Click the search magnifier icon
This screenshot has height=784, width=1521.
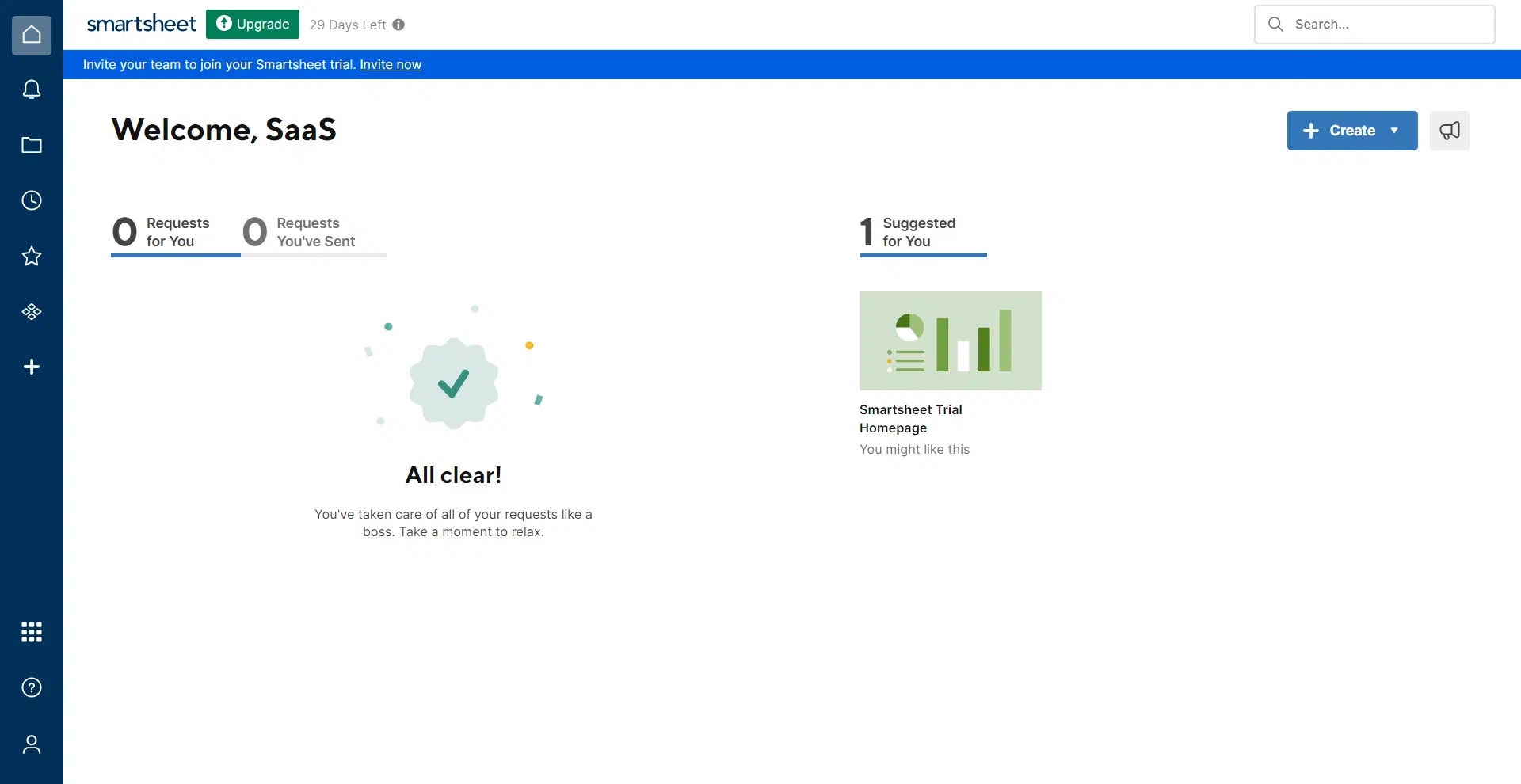tap(1275, 25)
